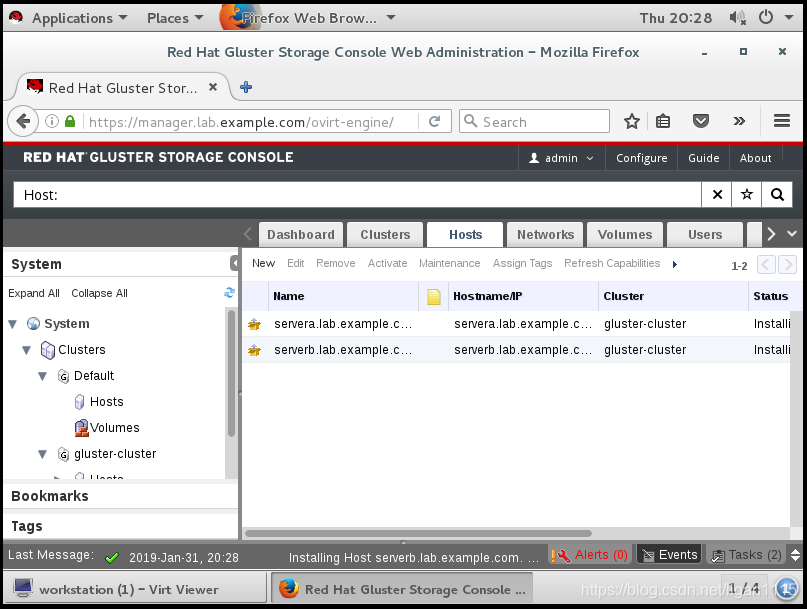807x609 pixels.
Task: Click the note column header icon
Action: tap(434, 297)
